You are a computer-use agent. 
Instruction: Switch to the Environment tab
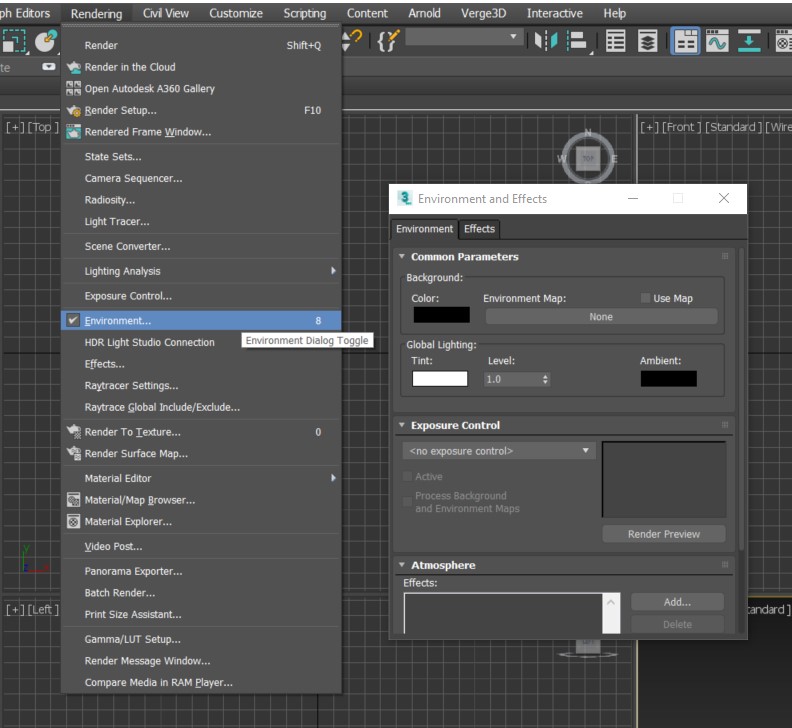point(424,229)
